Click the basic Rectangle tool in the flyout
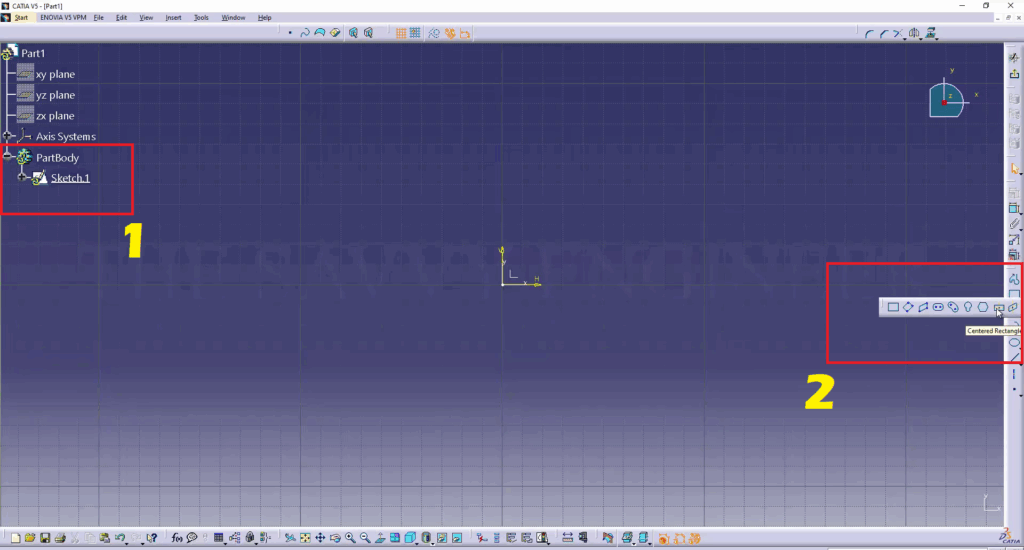Image resolution: width=1024 pixels, height=550 pixels. [893, 307]
